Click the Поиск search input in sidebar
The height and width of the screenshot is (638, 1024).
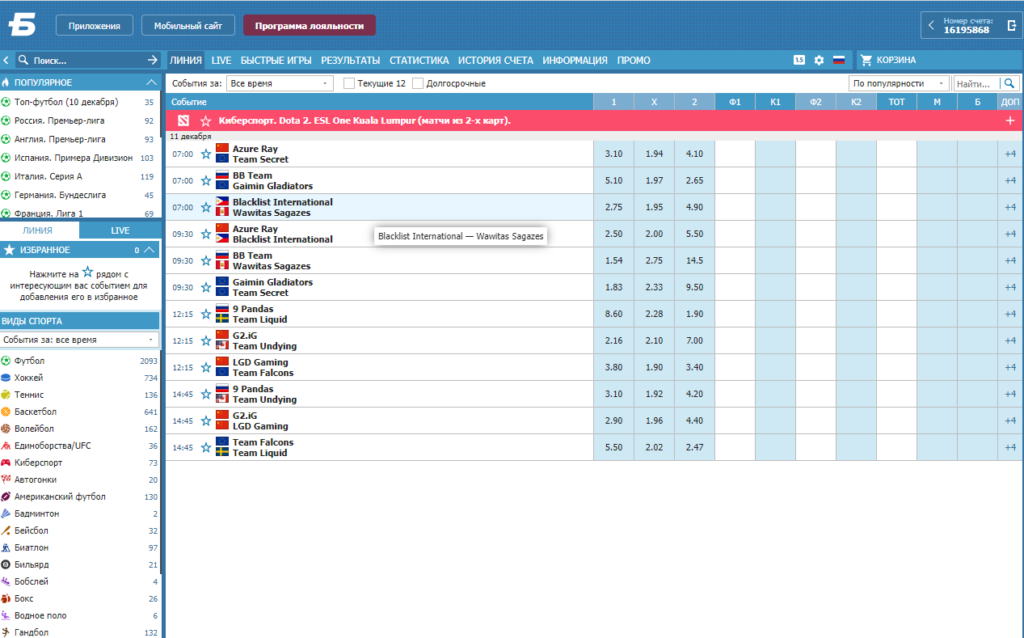[x=88, y=60]
